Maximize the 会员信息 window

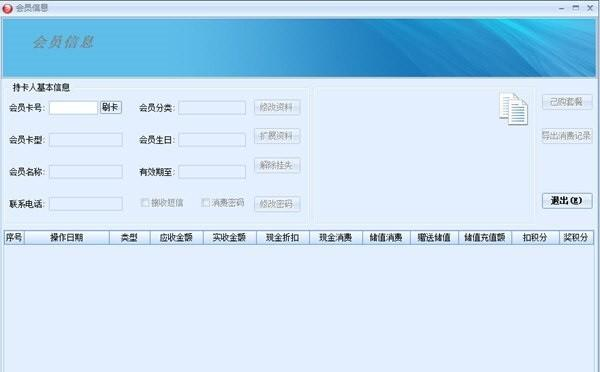click(x=576, y=8)
